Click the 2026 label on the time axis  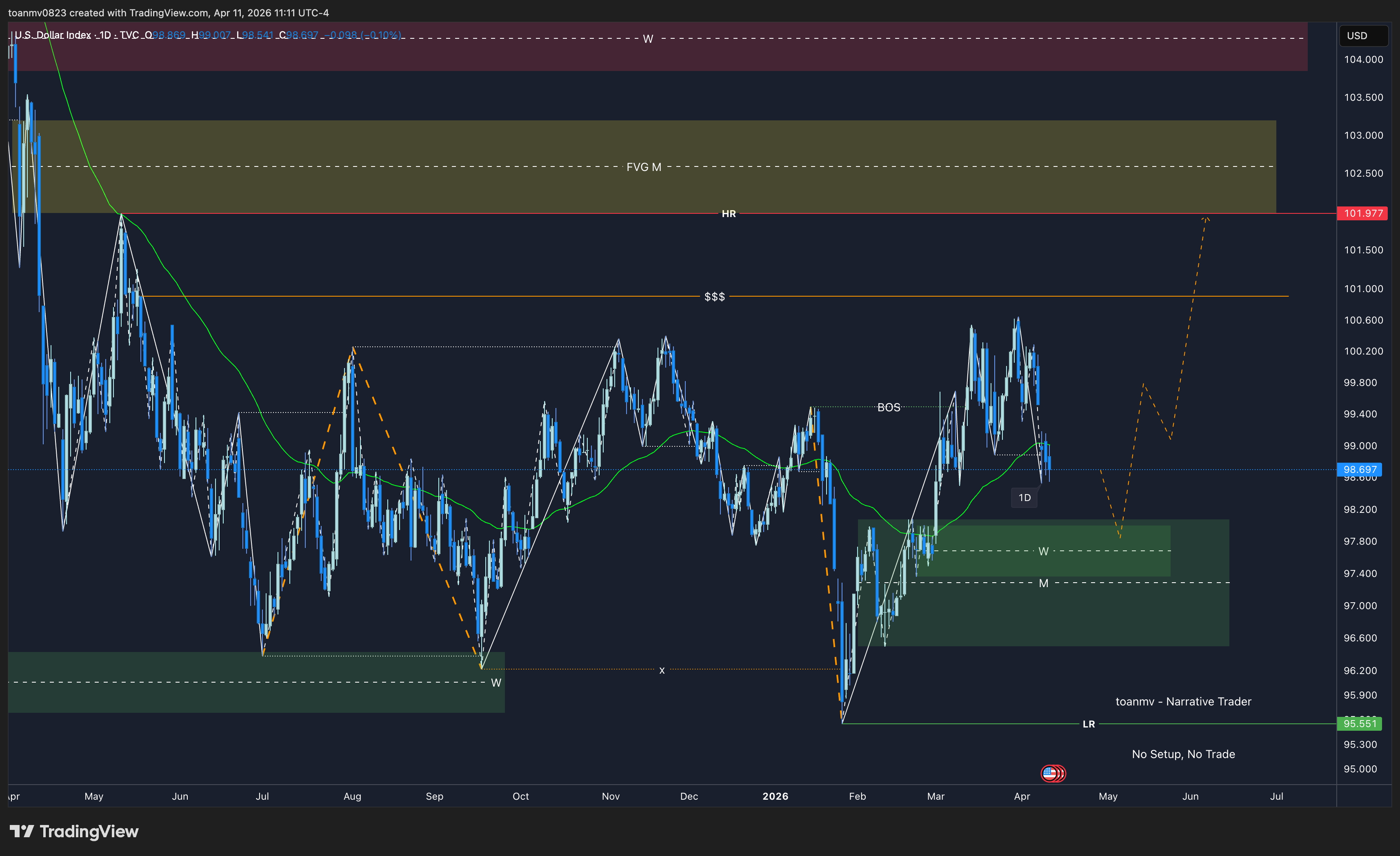click(776, 796)
